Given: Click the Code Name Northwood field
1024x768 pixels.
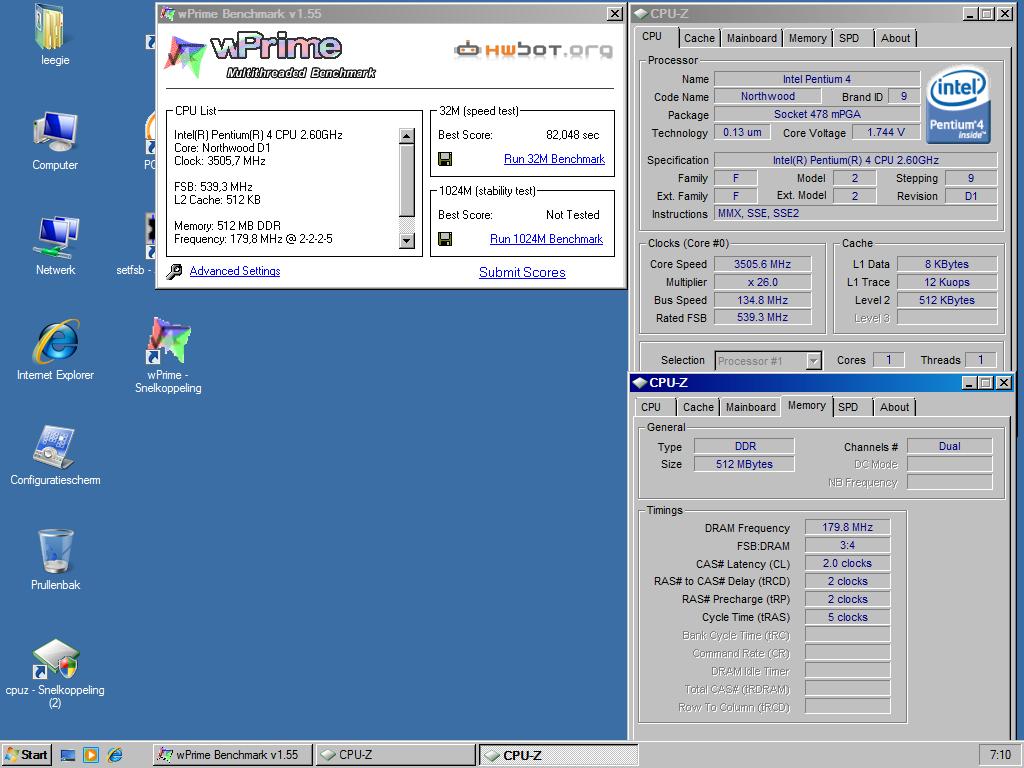Looking at the screenshot, I should point(767,96).
